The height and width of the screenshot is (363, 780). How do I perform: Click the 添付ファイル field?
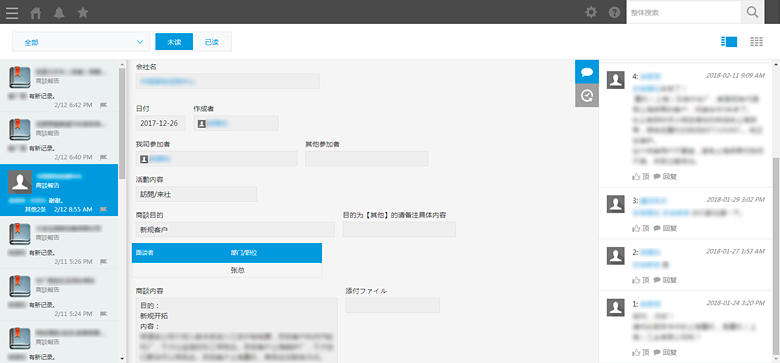392,305
